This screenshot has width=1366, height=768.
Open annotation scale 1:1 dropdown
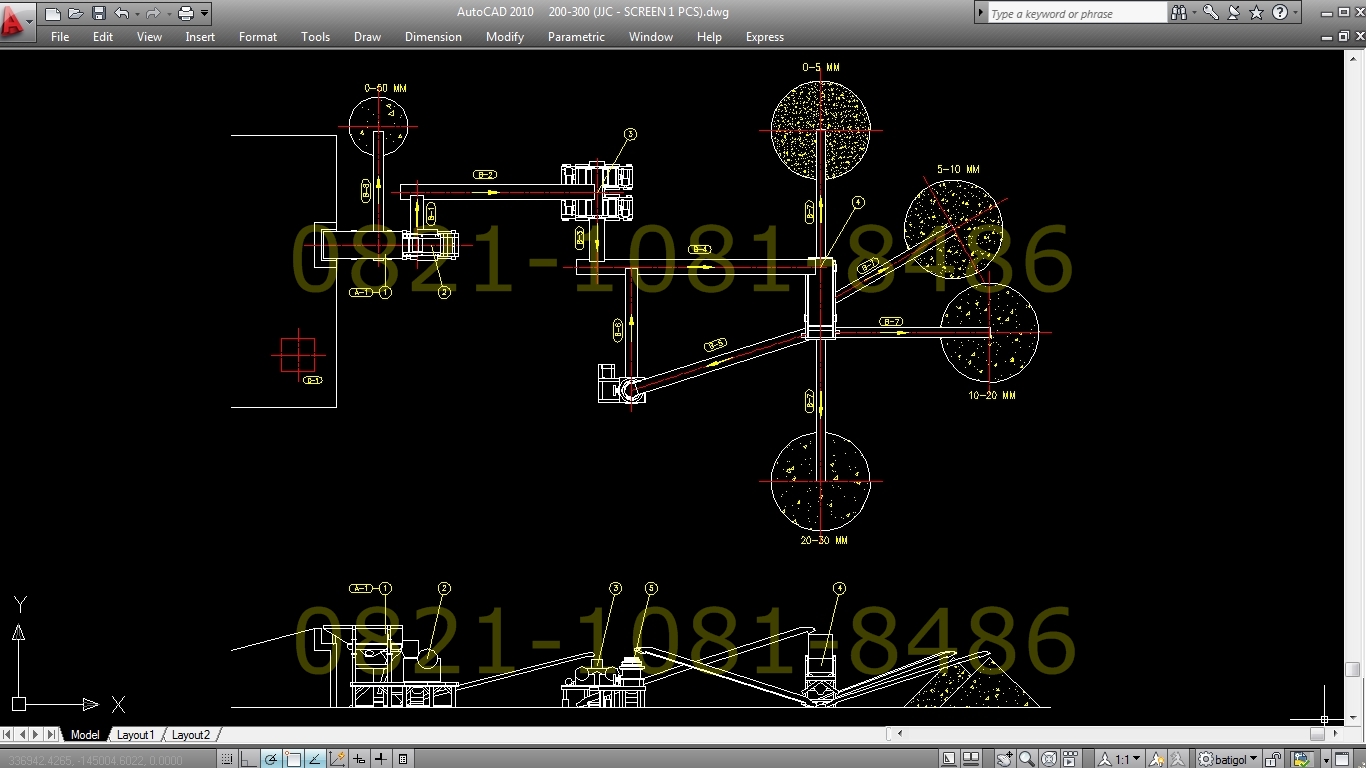1118,759
